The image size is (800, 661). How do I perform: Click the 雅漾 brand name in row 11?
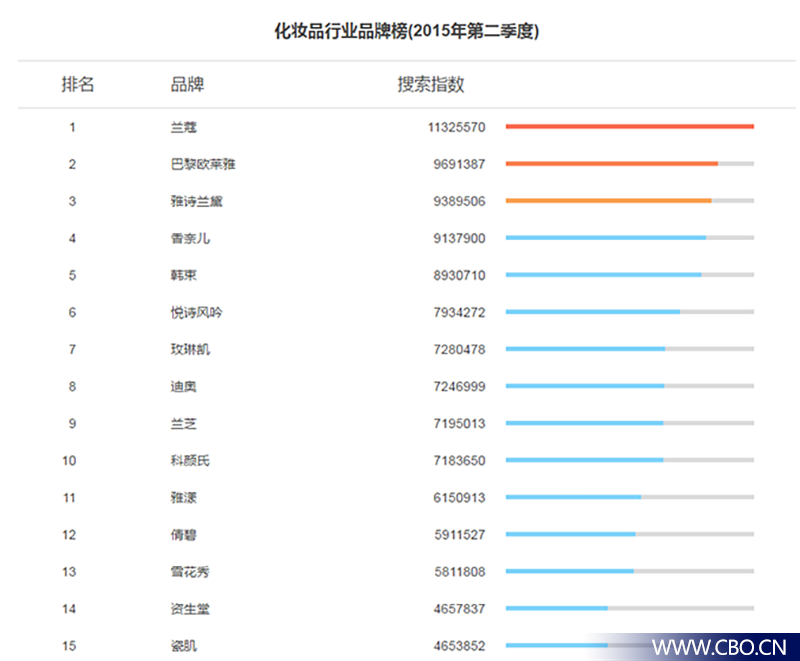183,498
